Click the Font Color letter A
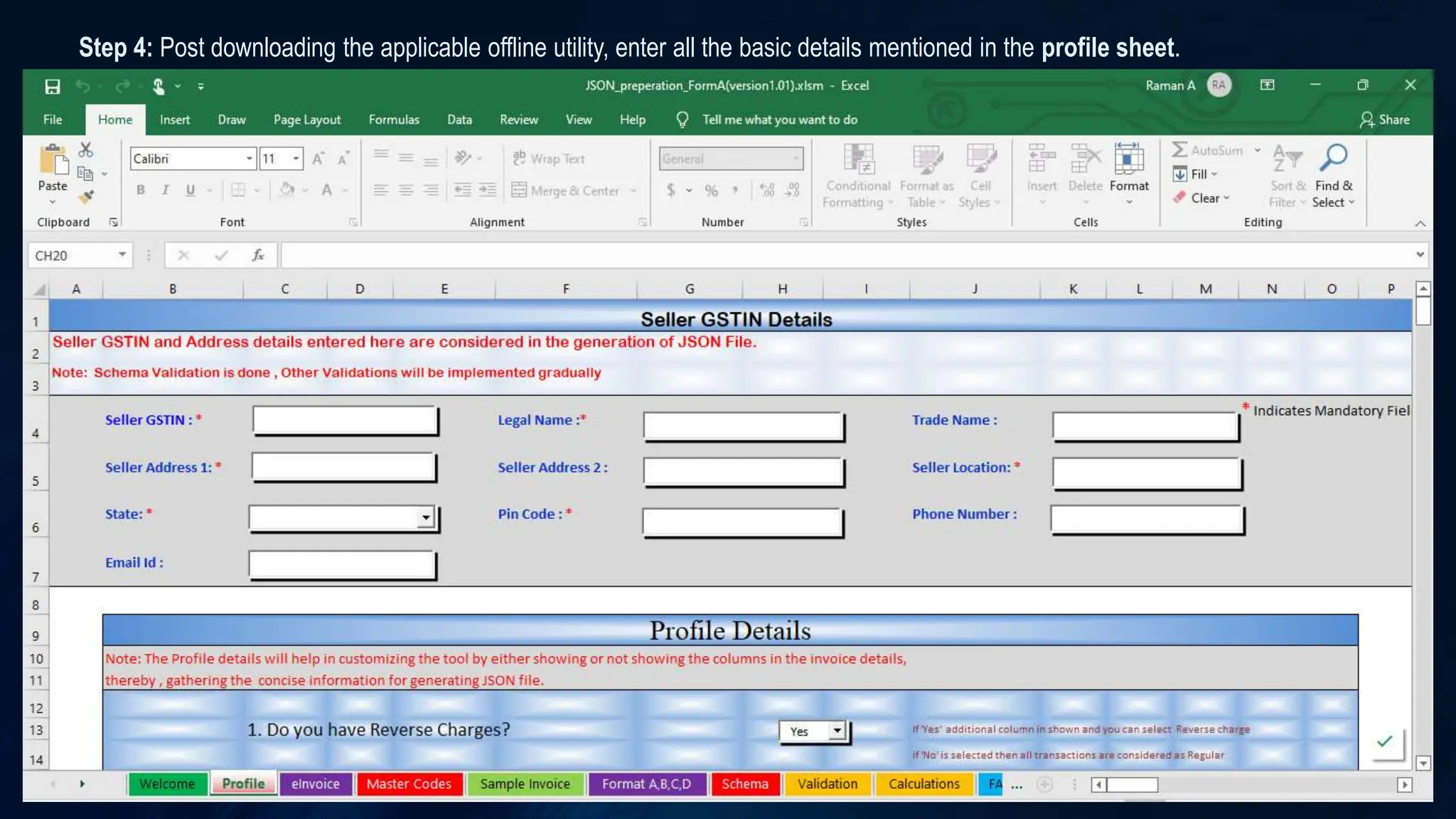Viewport: 1456px width, 819px height. 326,190
